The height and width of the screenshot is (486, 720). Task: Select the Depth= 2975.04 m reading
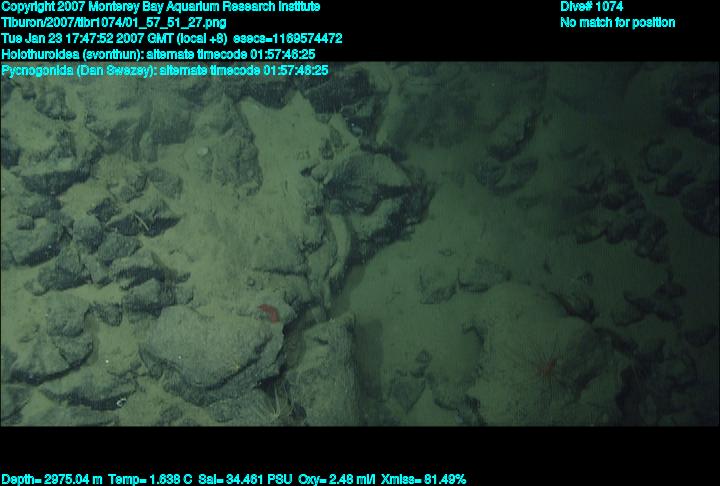(52, 480)
